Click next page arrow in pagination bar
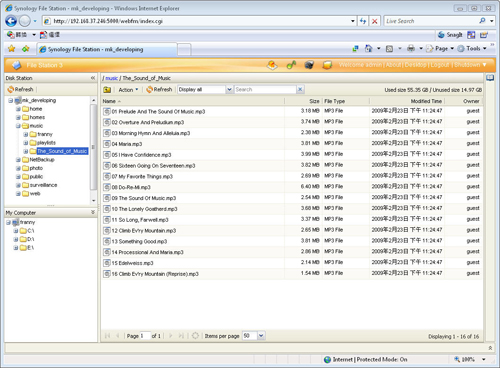 (x=171, y=336)
